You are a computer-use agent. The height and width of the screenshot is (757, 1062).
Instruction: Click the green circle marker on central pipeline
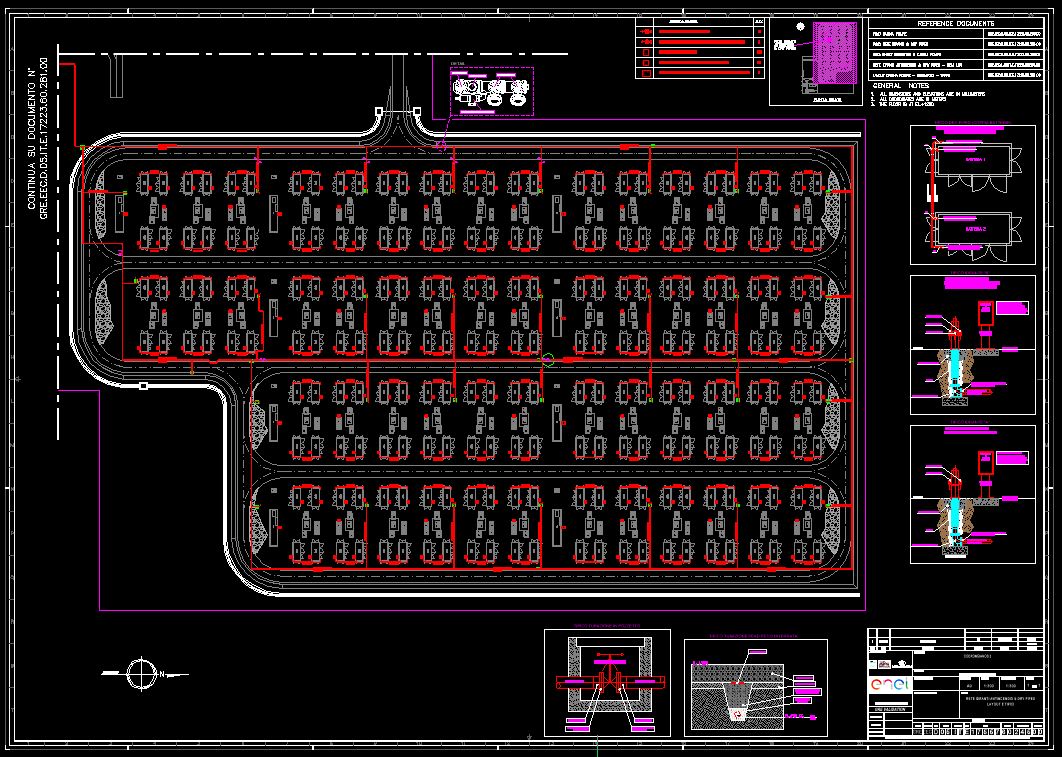point(547,359)
